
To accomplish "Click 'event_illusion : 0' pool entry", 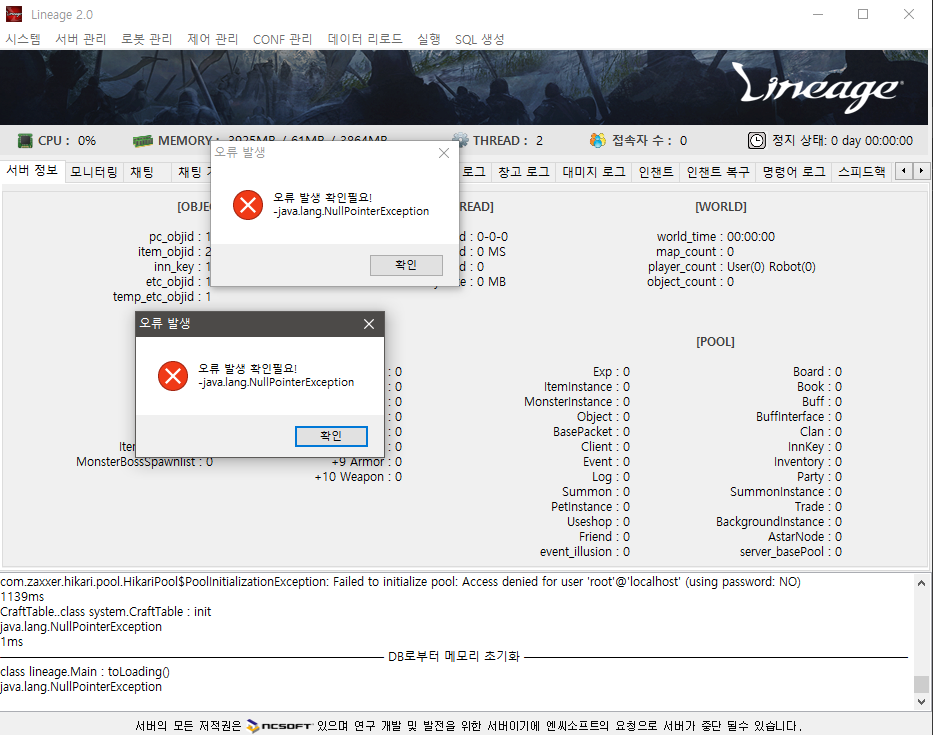I will tap(585, 552).
